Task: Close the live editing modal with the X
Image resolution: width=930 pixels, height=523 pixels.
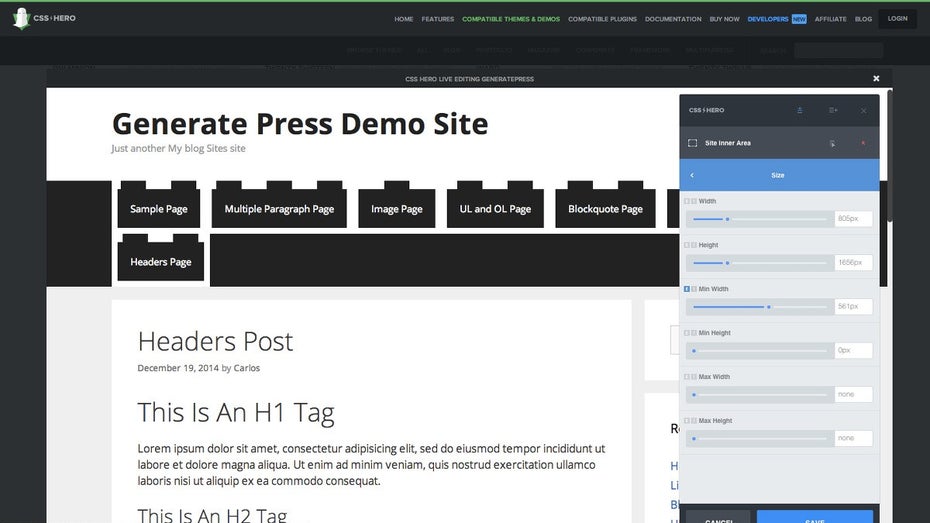Action: point(876,78)
